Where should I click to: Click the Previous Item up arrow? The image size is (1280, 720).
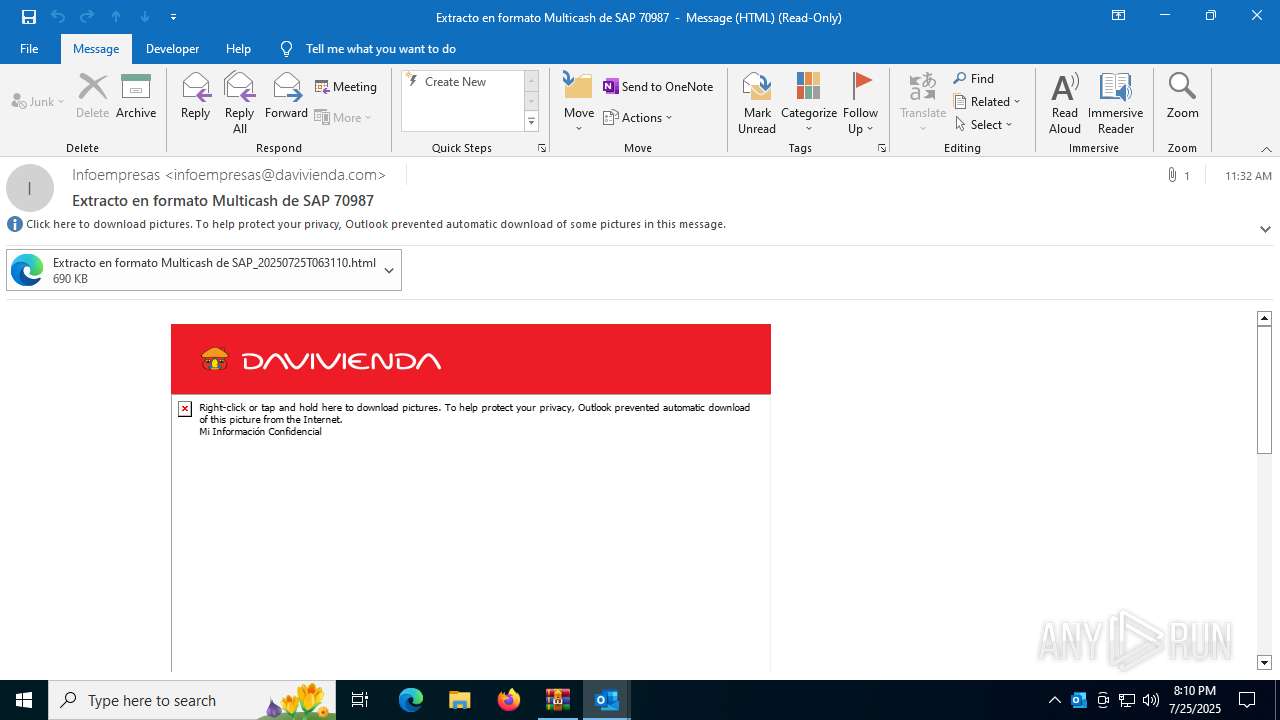(116, 17)
